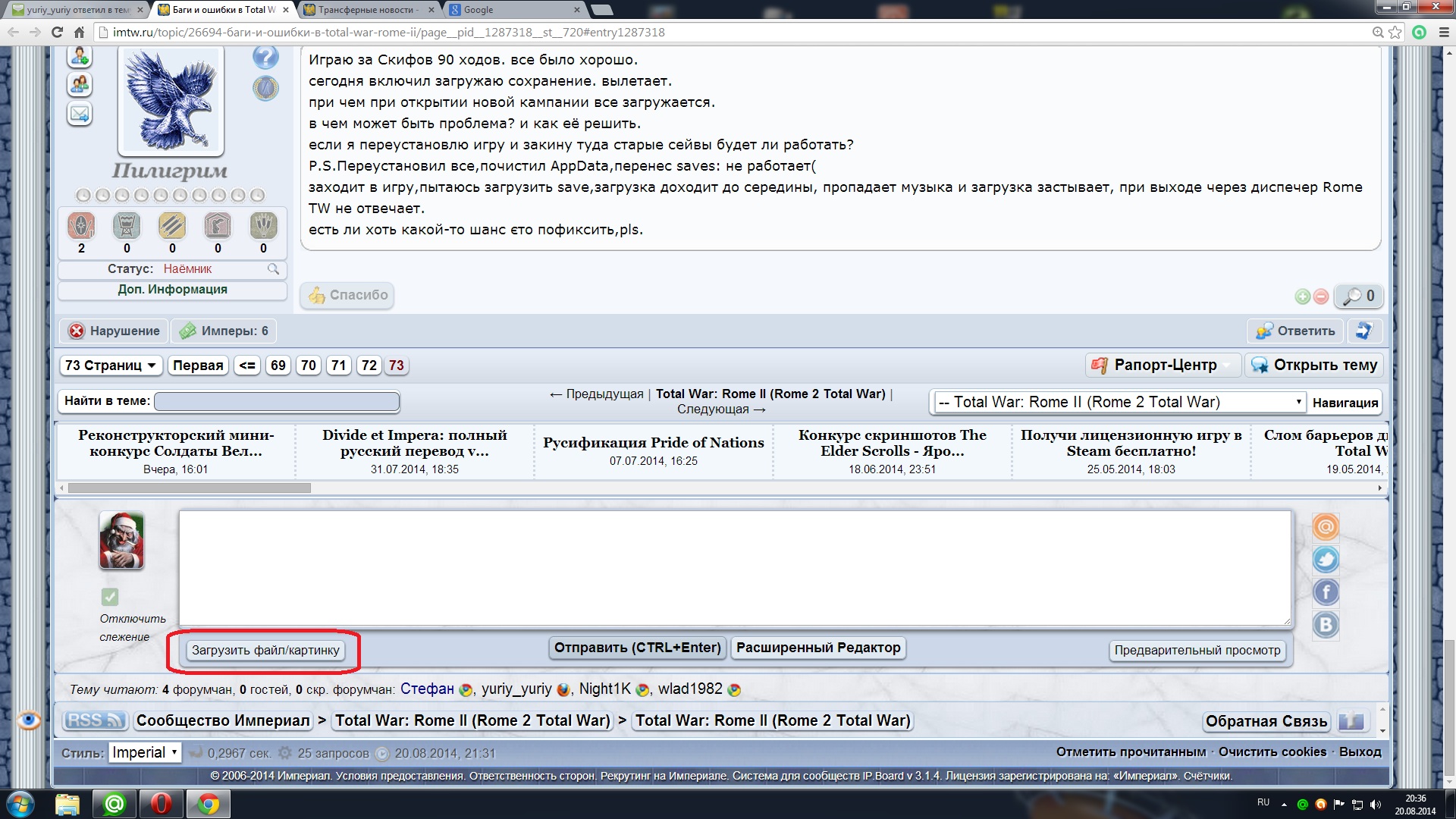Screen dimensions: 1456x819
Task: Bookmark the page with the star icon
Action: [x=1395, y=33]
